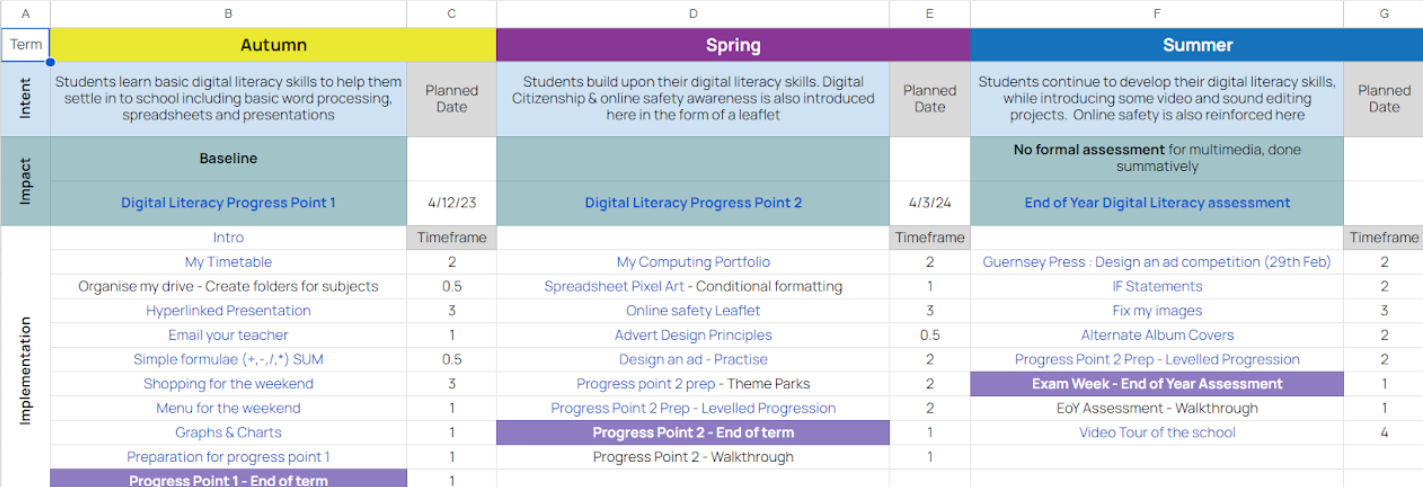Select column F header
Image resolution: width=1423 pixels, height=487 pixels.
point(1157,13)
